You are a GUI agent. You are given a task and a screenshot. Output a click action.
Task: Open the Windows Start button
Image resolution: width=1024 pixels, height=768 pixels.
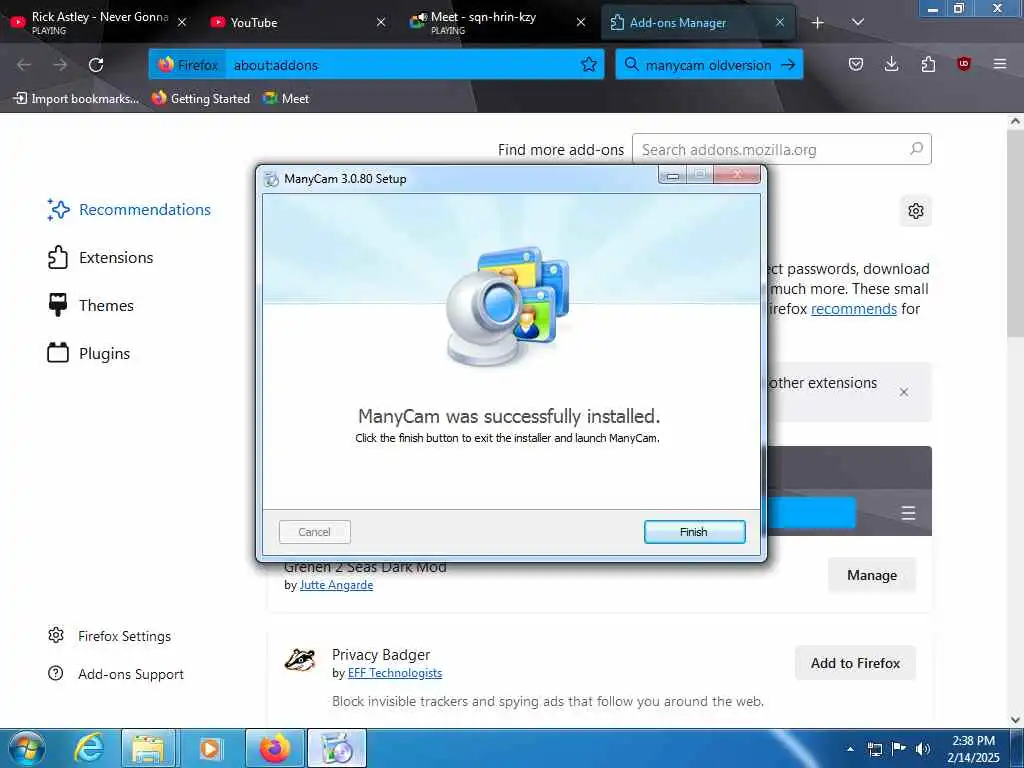[x=27, y=748]
